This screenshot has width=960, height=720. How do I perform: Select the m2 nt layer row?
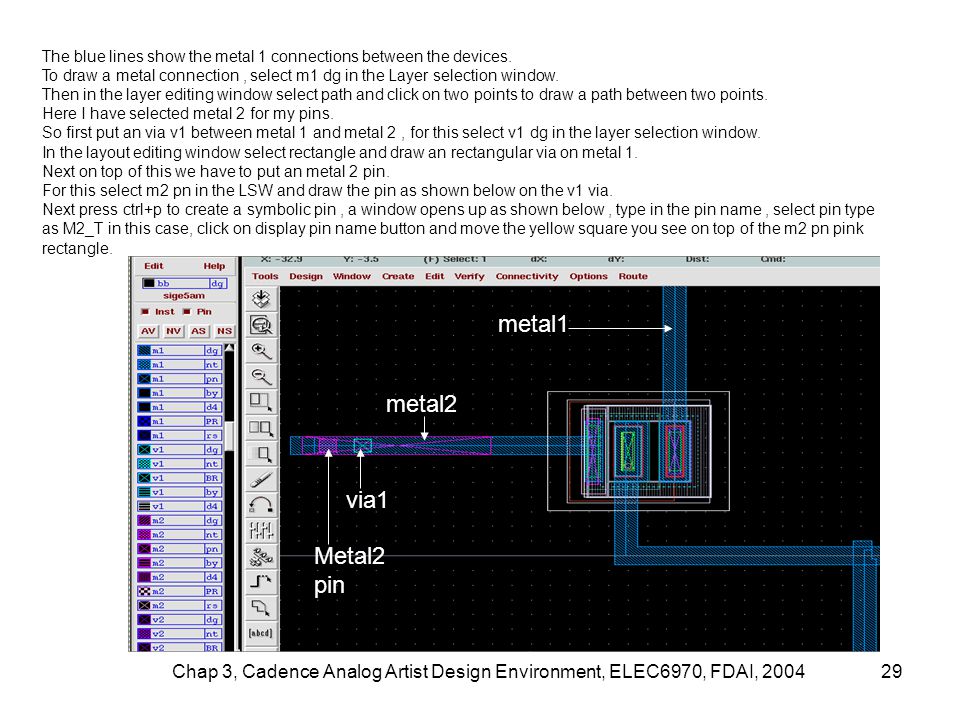179,534
